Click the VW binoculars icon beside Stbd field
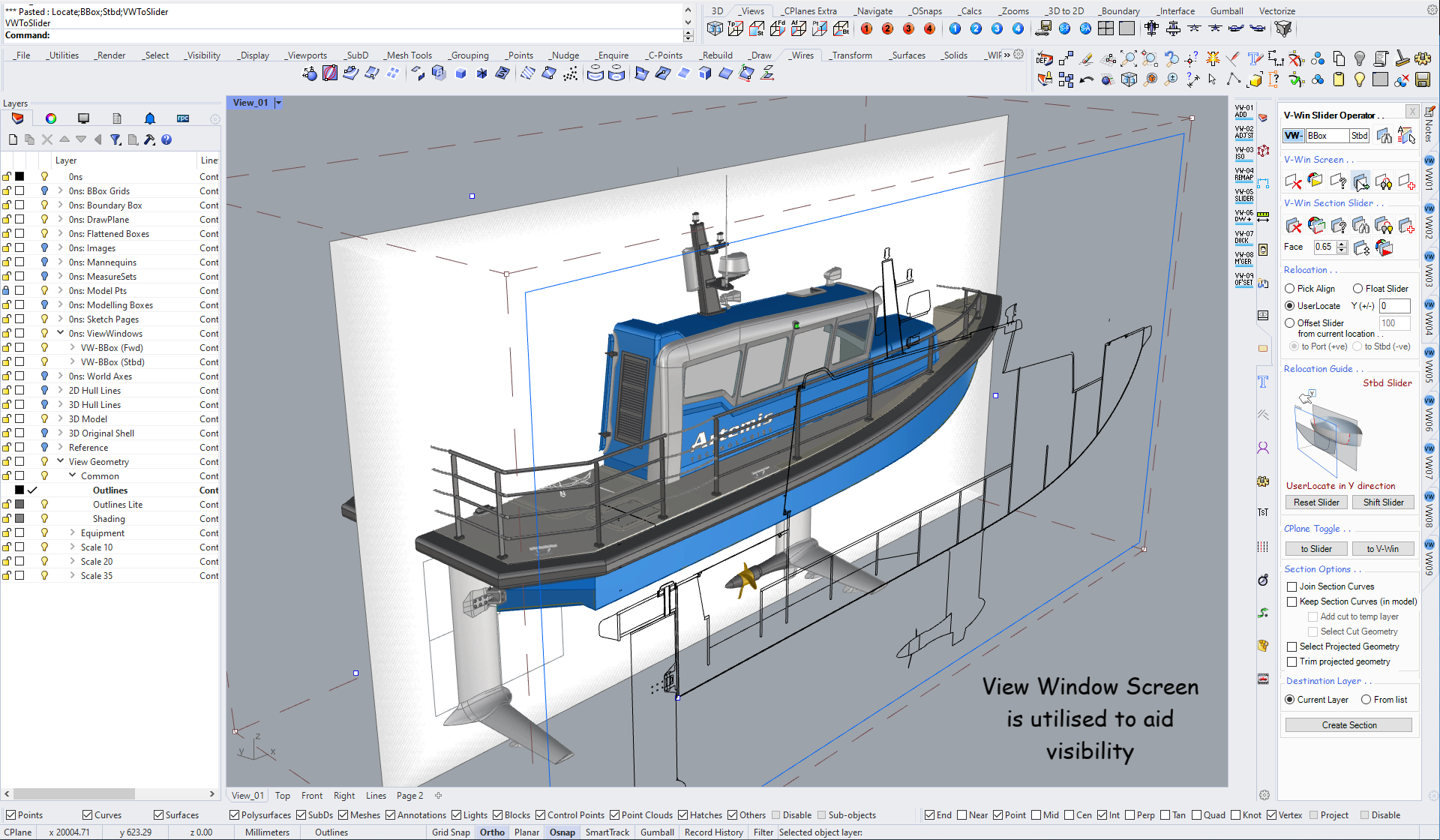 tap(1384, 136)
